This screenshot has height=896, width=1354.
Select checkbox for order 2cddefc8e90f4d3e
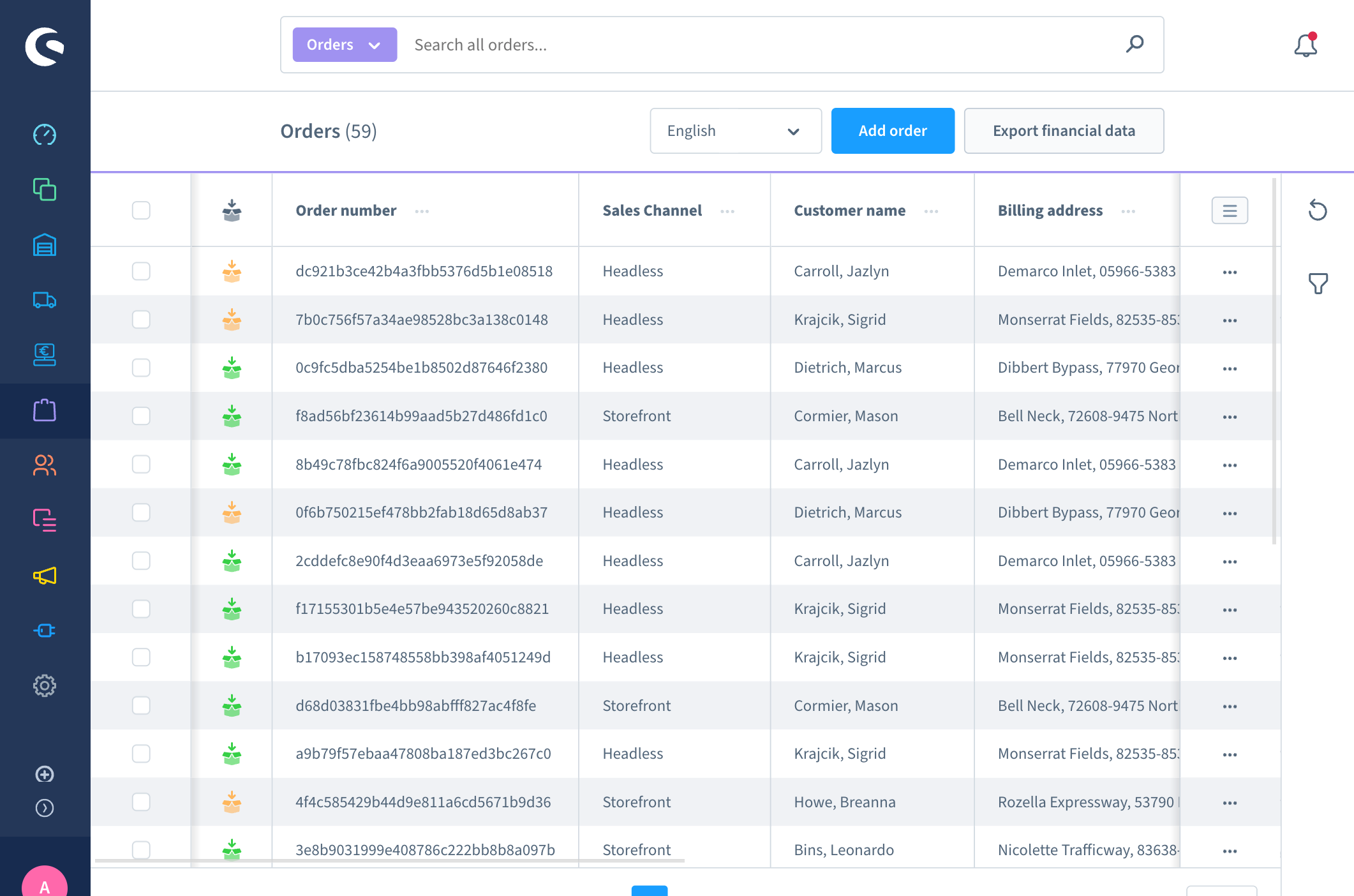141,560
